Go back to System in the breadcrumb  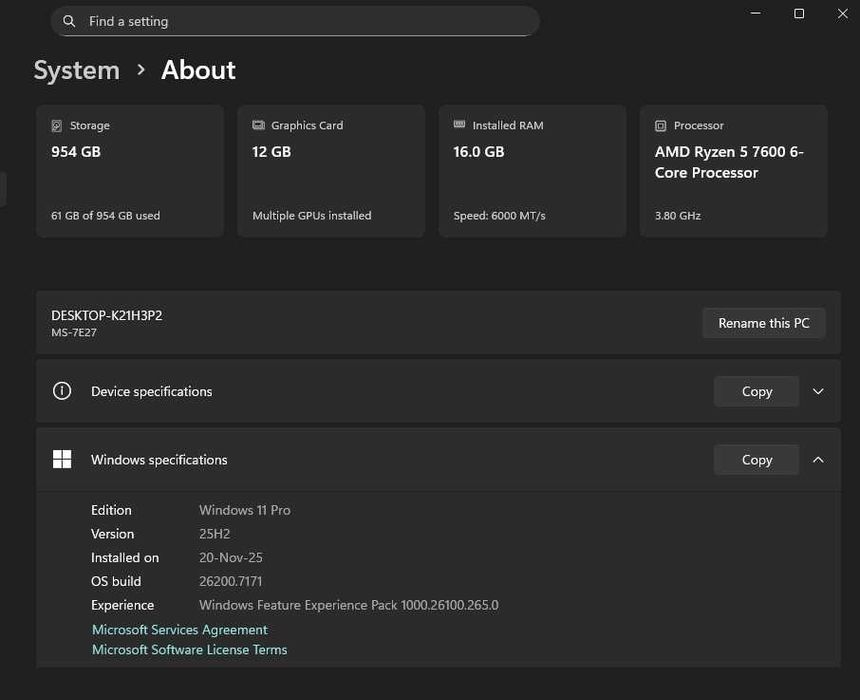coord(76,70)
